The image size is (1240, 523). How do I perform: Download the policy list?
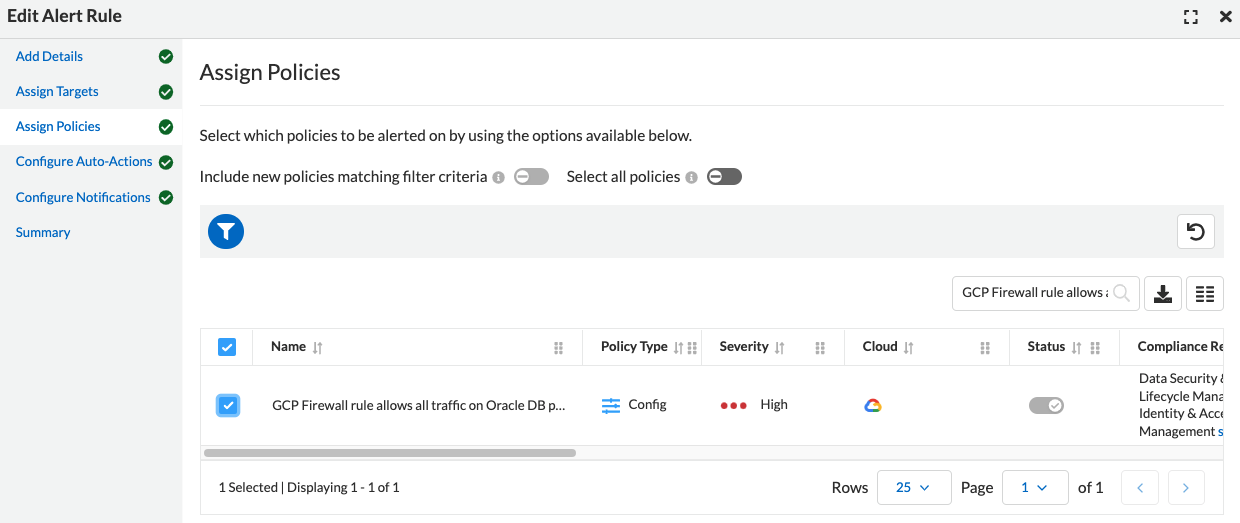[1162, 293]
